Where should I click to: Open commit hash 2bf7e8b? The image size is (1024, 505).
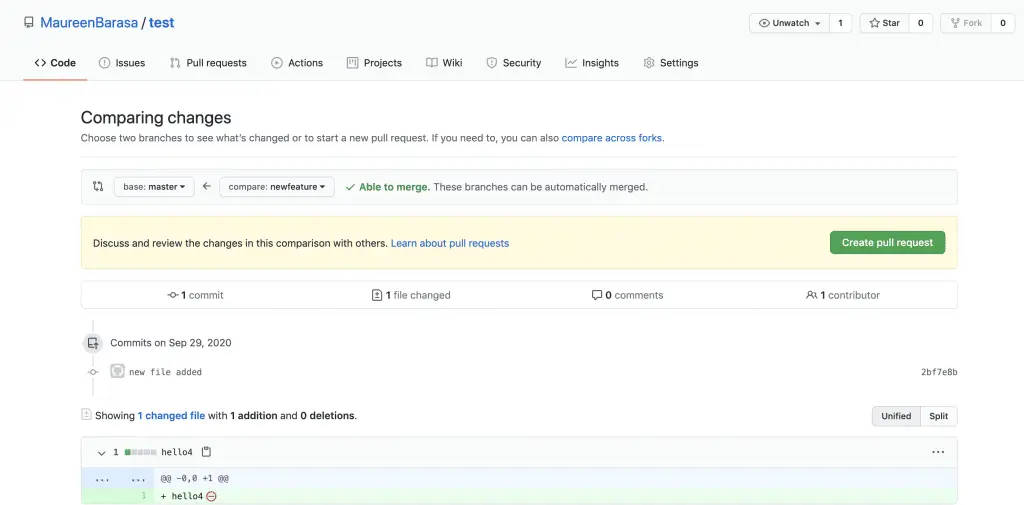click(x=939, y=372)
